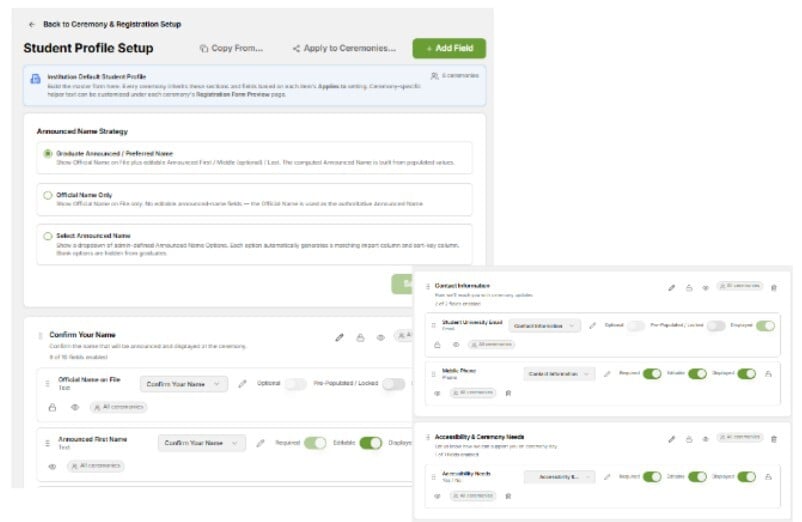Click the trash icon for Contact Information section
802x522 pixels.
pyautogui.click(x=774, y=288)
